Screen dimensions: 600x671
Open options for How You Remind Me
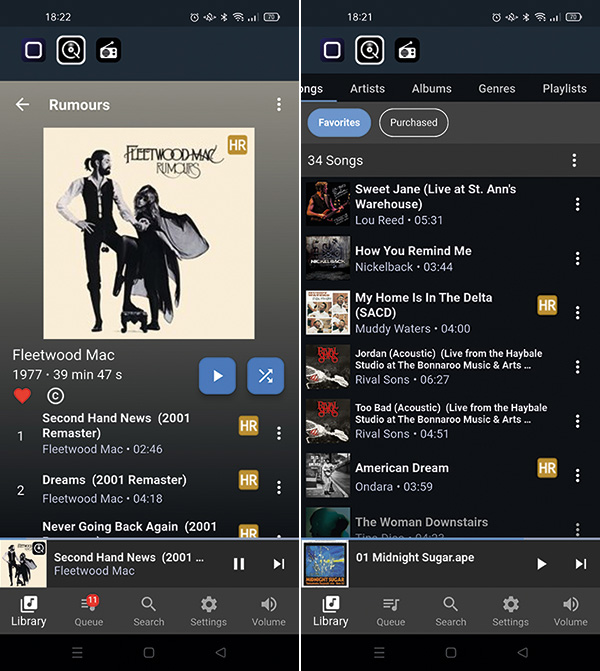coord(577,258)
